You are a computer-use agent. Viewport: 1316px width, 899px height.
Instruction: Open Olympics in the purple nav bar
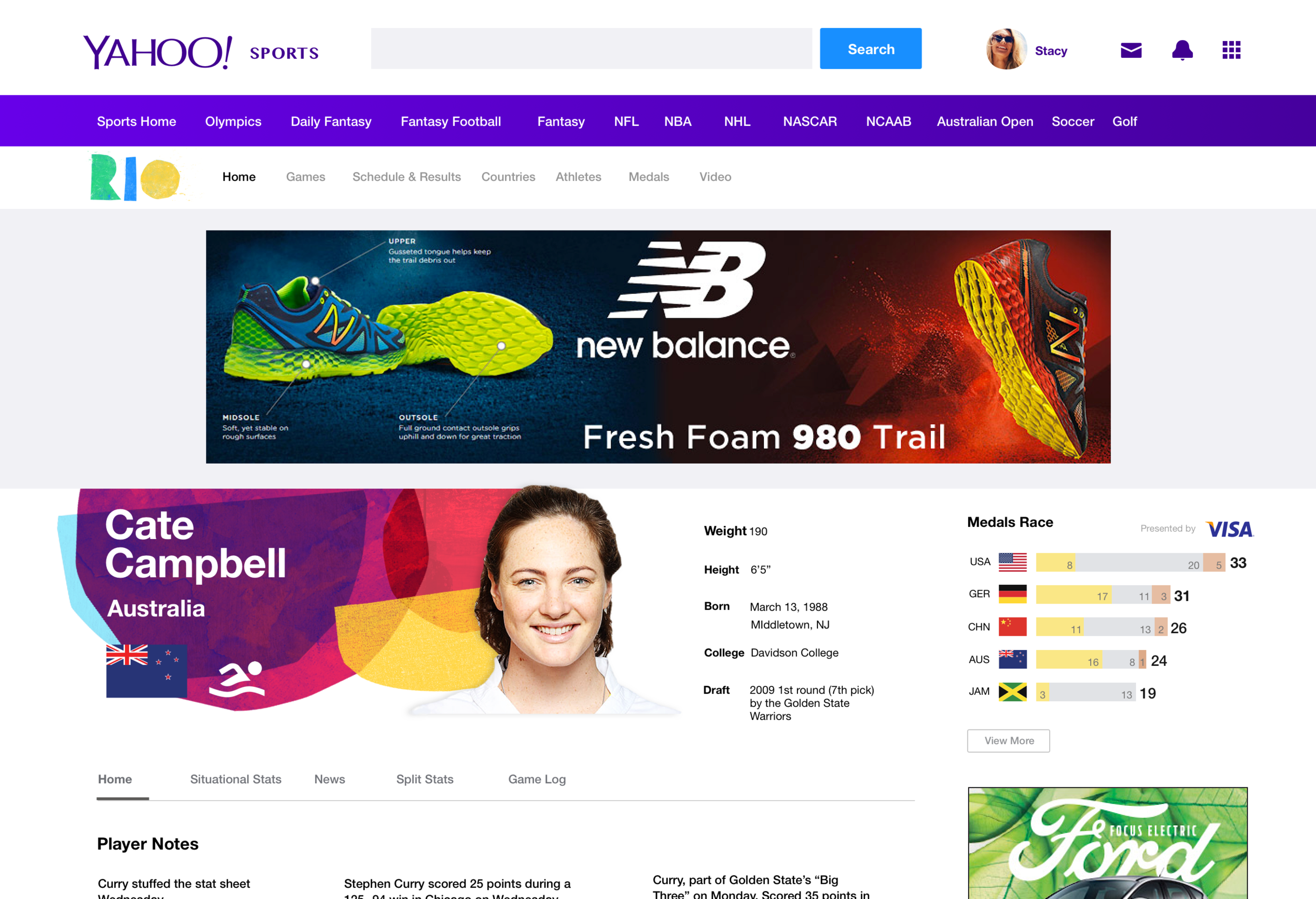point(233,121)
